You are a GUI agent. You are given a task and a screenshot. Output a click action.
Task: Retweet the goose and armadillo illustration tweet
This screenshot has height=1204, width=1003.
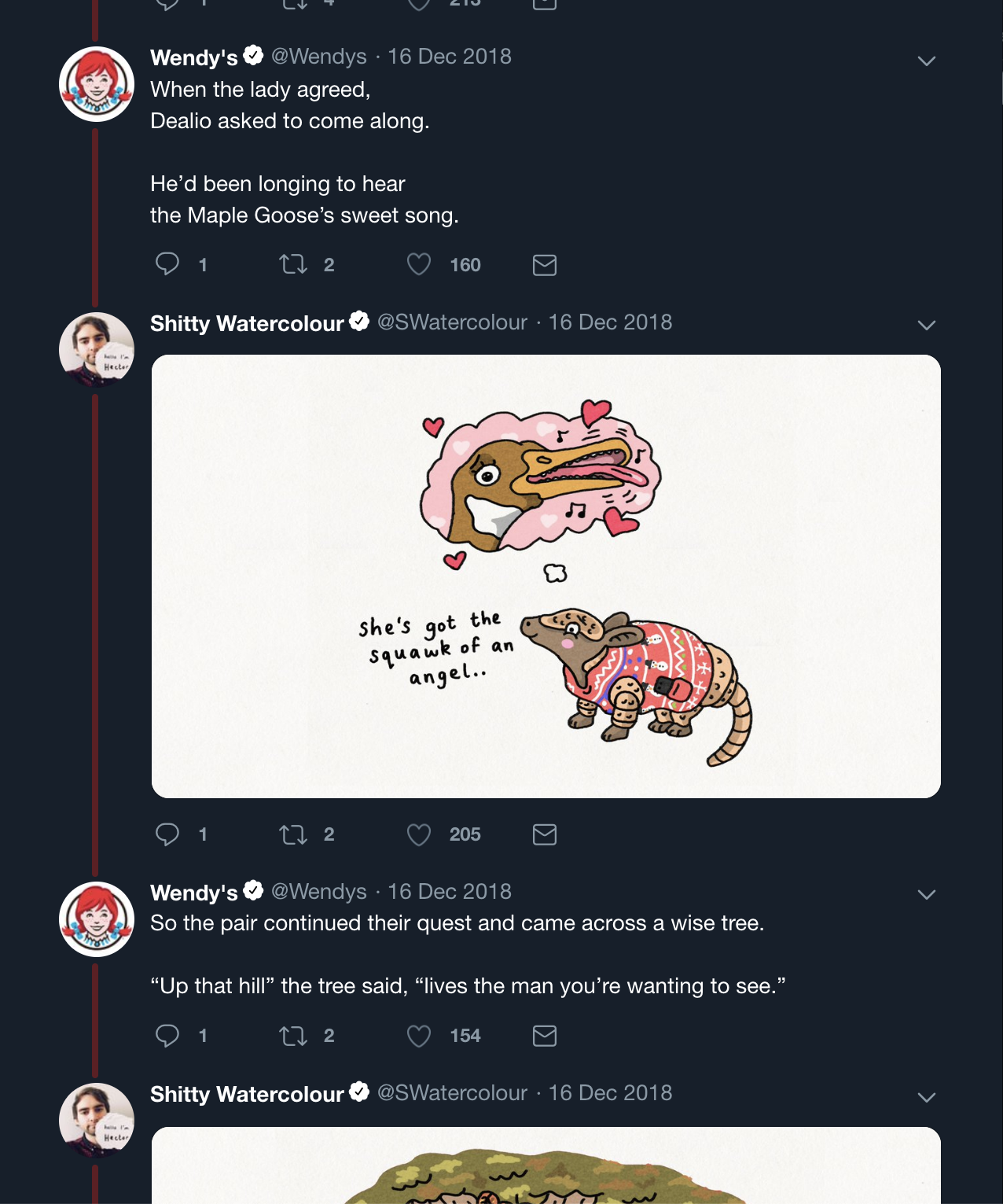(x=293, y=834)
